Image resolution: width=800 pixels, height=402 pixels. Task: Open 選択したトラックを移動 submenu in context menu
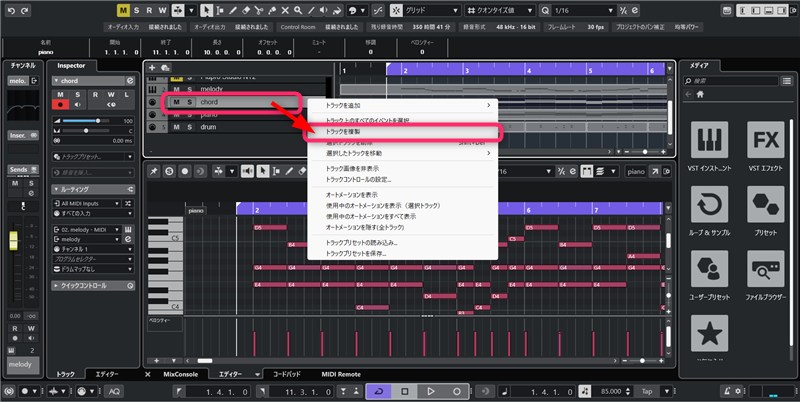click(402, 153)
